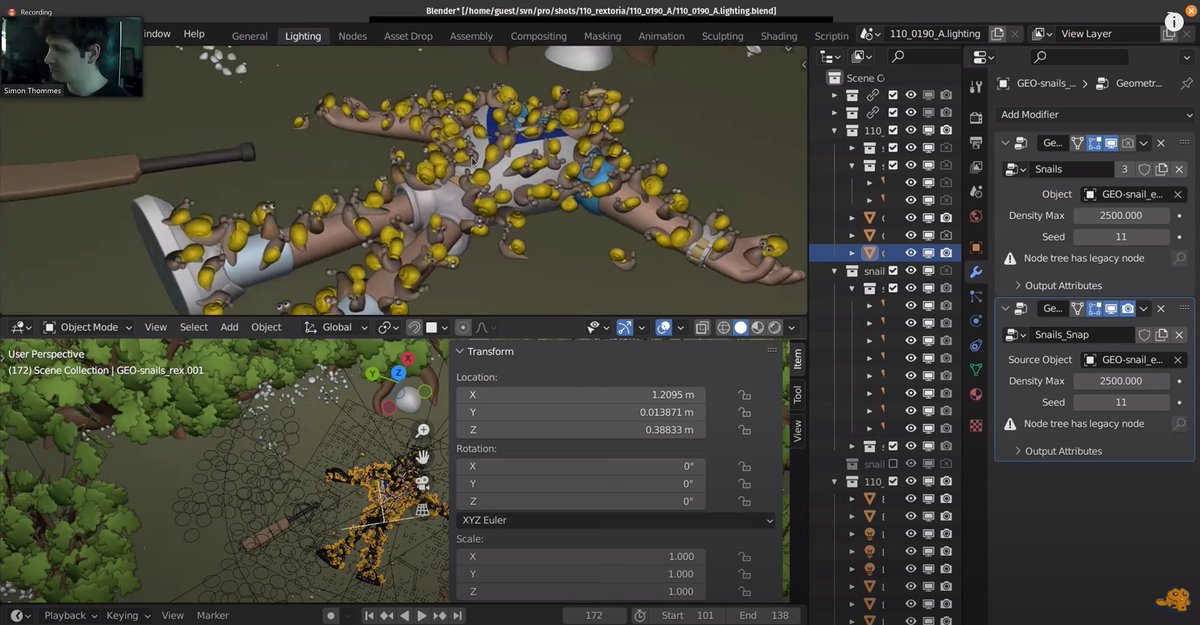Screen dimensions: 1200x625
Task: Remove the Snails_Snap modifier
Action: coord(1161,309)
